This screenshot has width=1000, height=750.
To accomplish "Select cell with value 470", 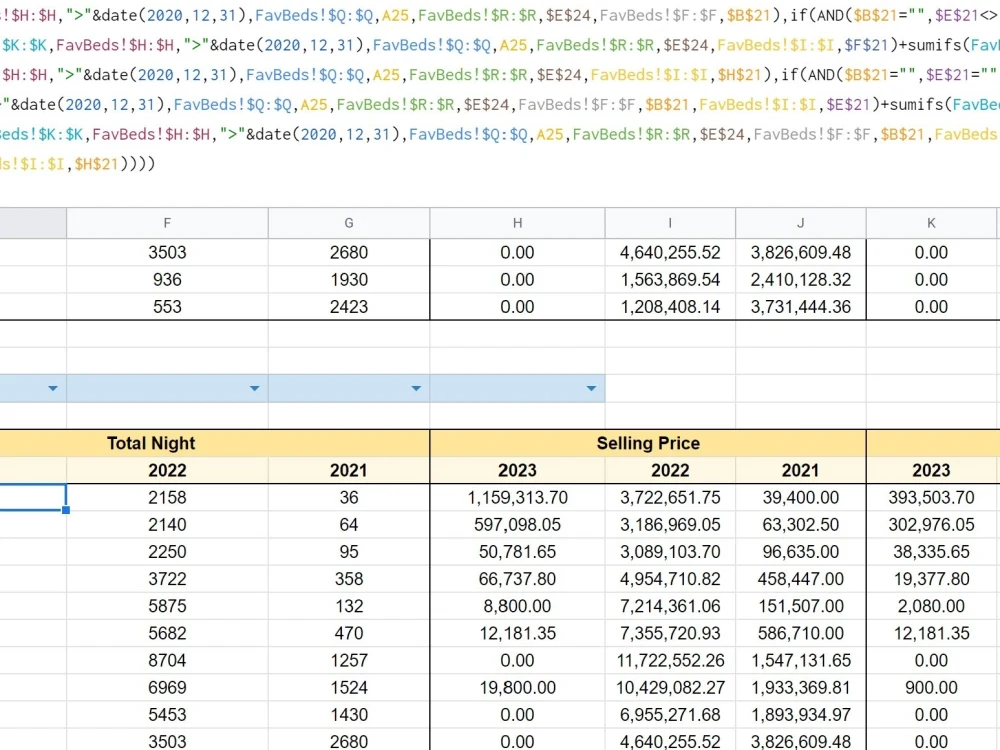I will (349, 633).
